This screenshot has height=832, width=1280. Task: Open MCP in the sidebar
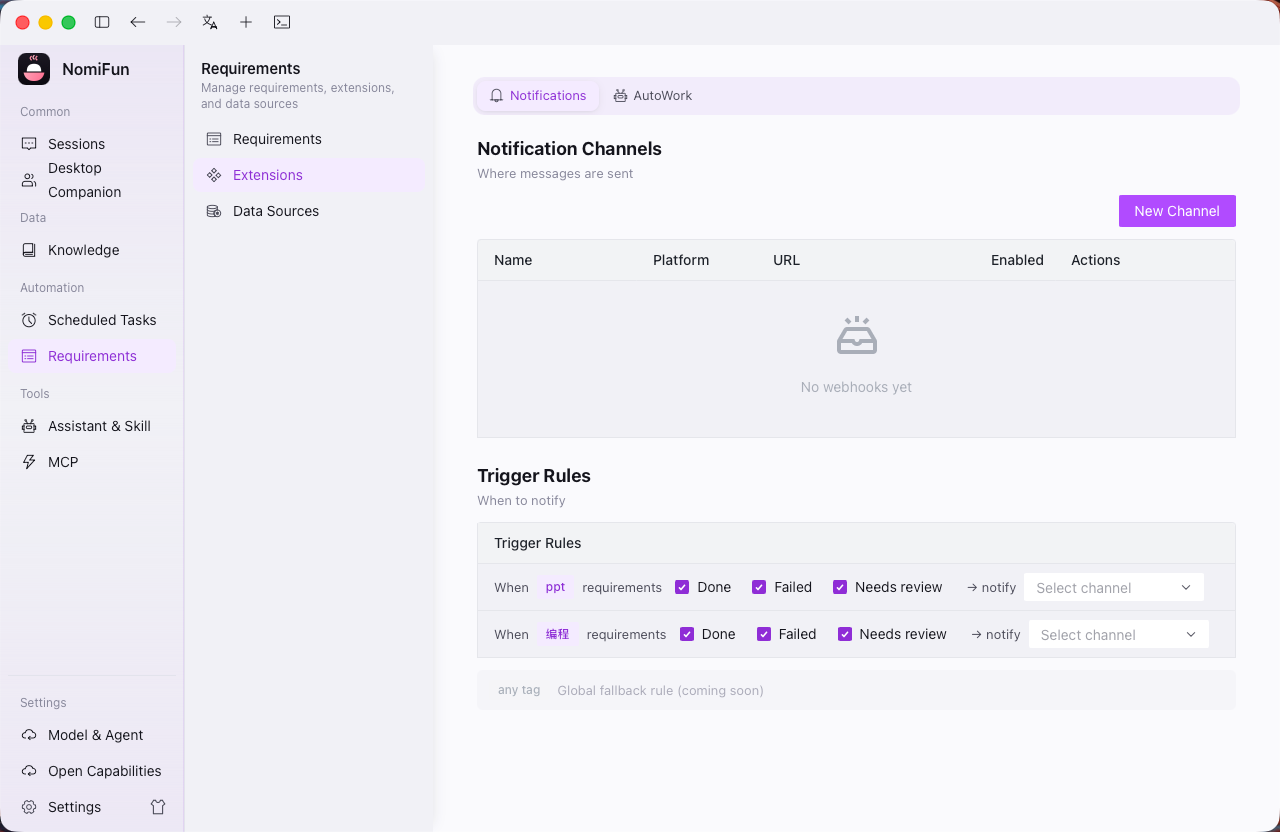(92, 462)
